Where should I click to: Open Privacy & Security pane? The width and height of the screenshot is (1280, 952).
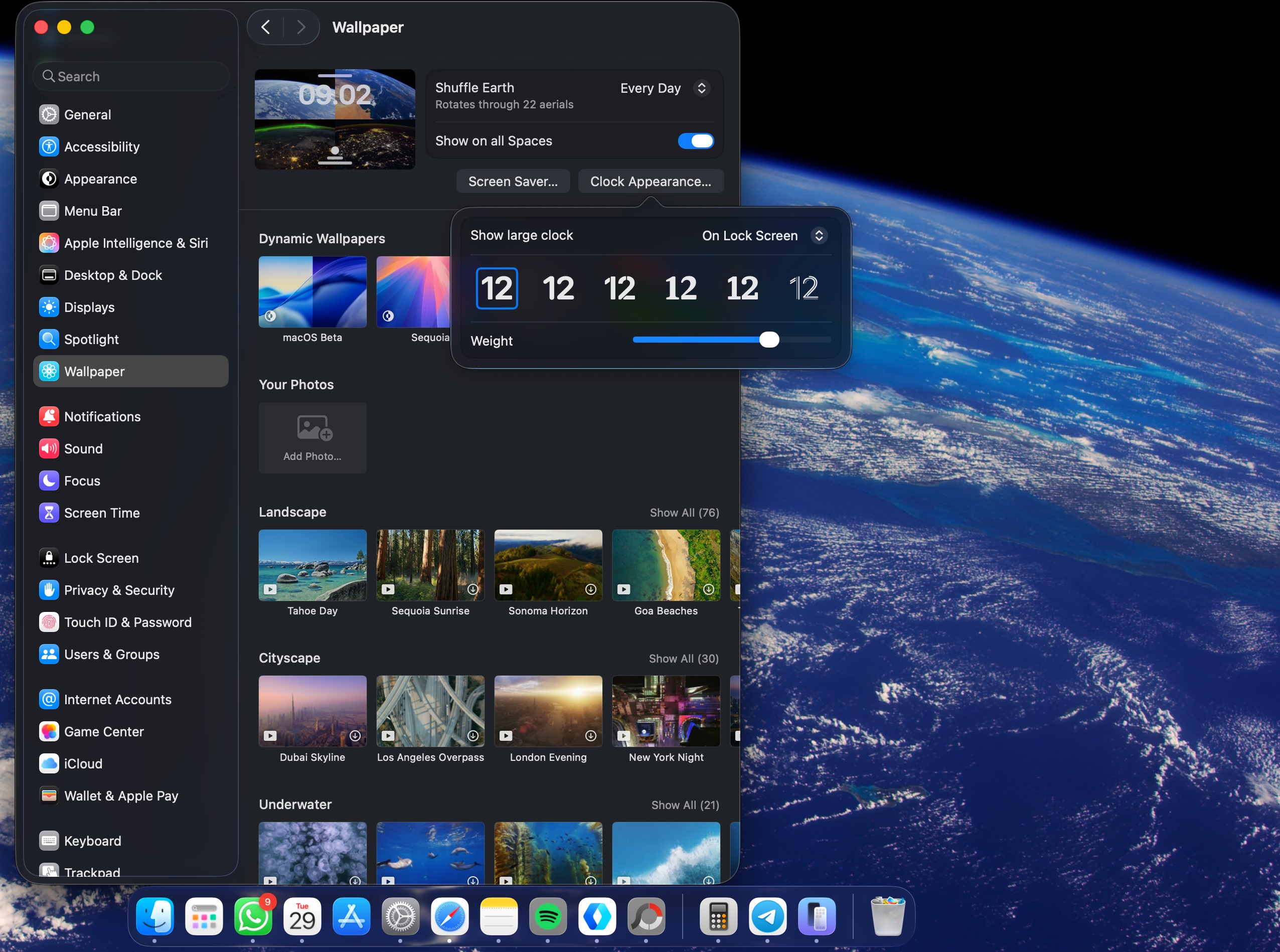point(131,590)
